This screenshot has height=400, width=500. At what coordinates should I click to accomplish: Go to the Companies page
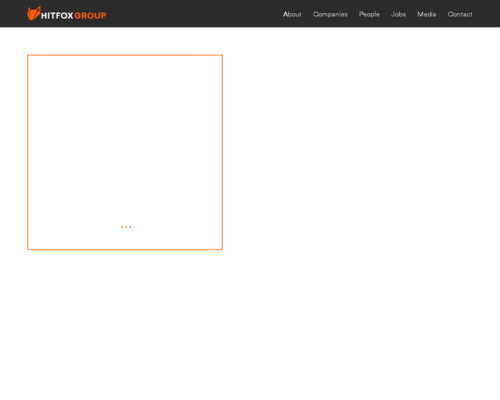(330, 14)
